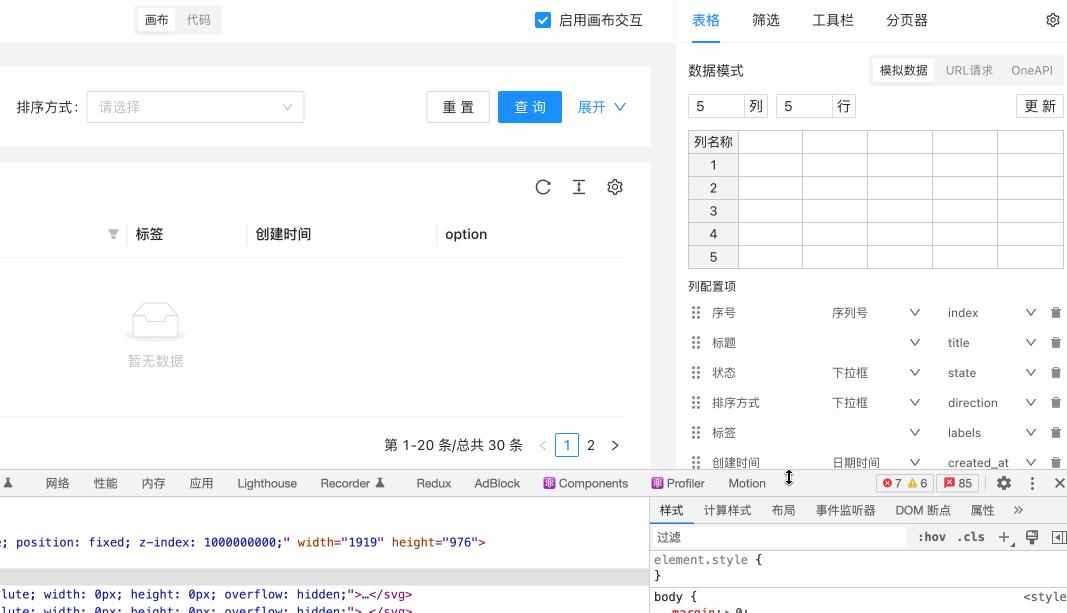Disable the 启用画布交互 checkbox
Viewport: 1067px width, 613px height.
tap(543, 19)
